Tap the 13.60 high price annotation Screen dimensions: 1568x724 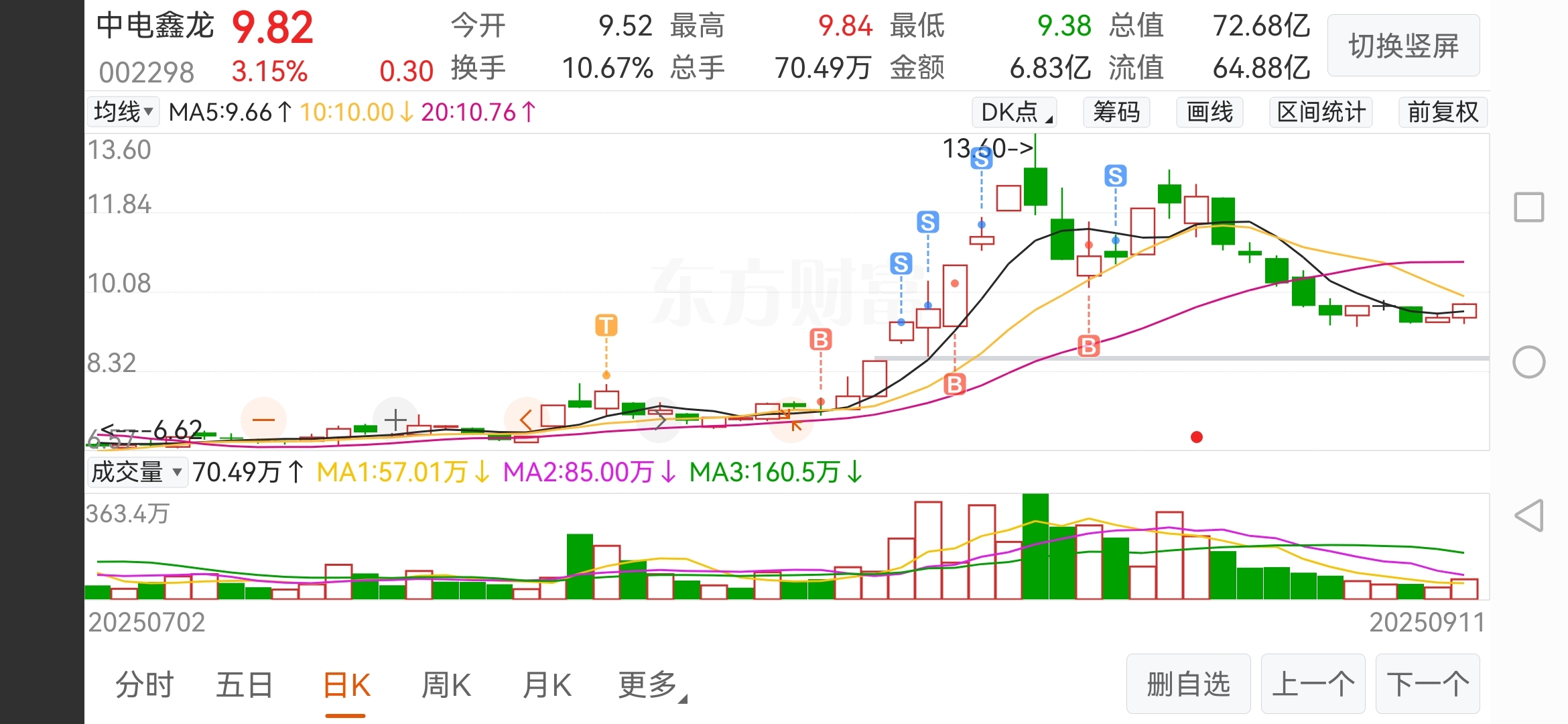pyautogui.click(x=988, y=148)
